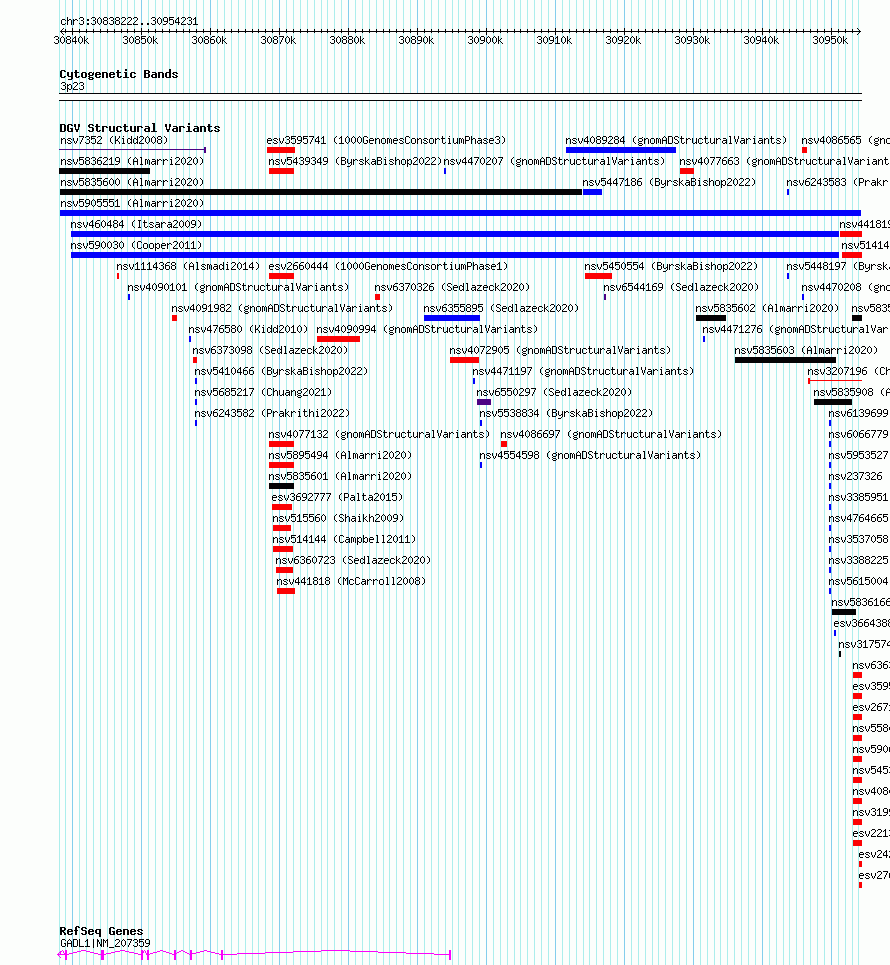
Task: Click nsv4090101 (gnomADStructuralVariants) label
Action: click(238, 287)
